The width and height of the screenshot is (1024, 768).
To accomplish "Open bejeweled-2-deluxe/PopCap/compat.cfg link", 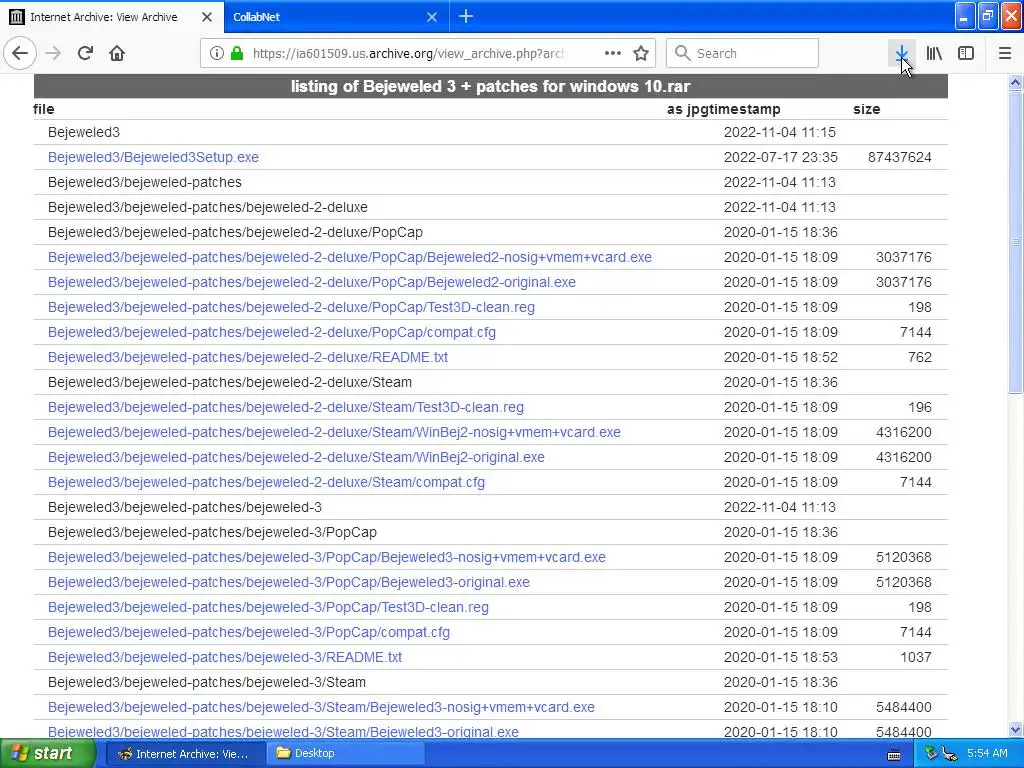I will pyautogui.click(x=272, y=332).
